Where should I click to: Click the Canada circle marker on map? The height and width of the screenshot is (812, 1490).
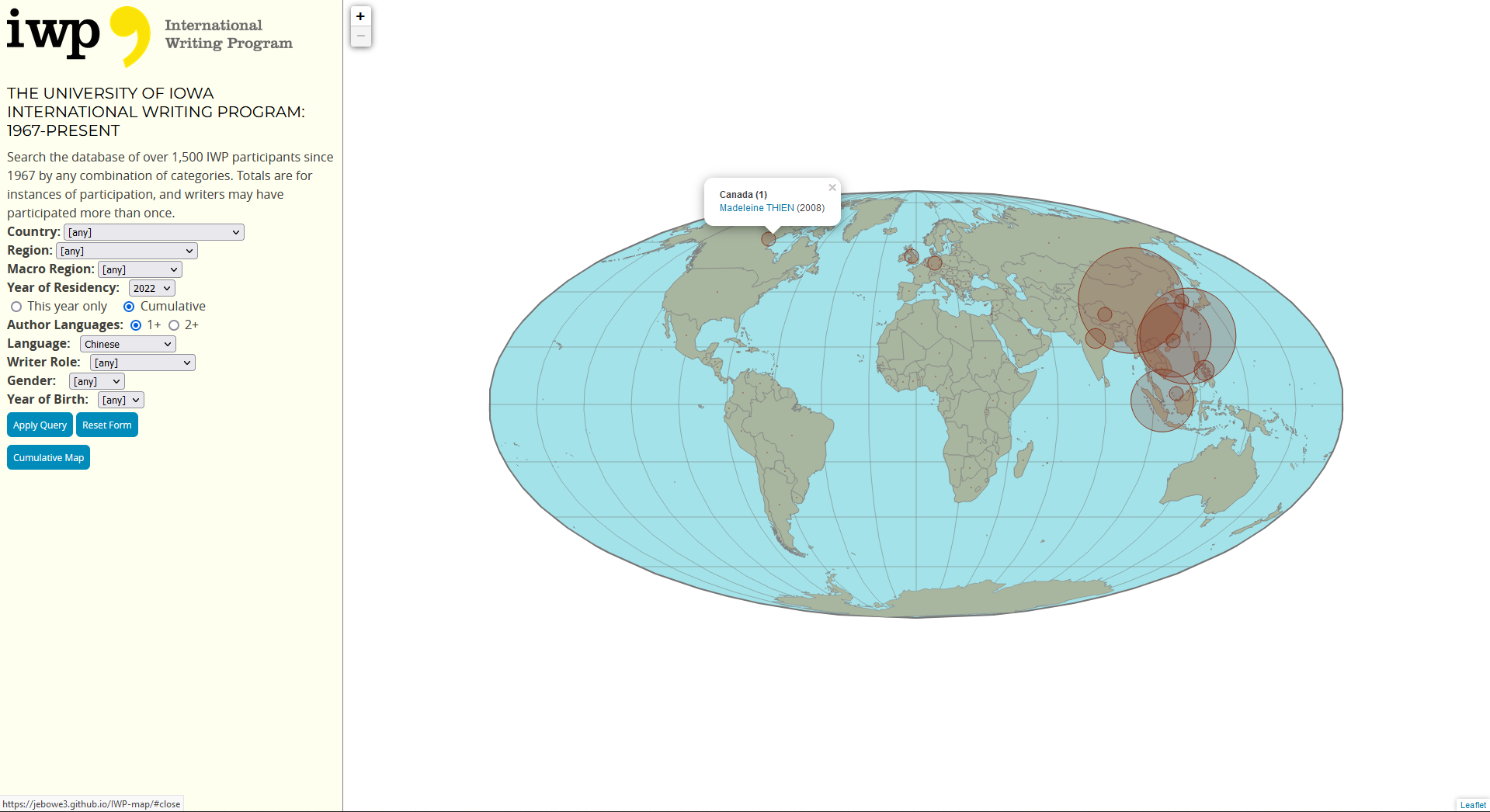[769, 239]
